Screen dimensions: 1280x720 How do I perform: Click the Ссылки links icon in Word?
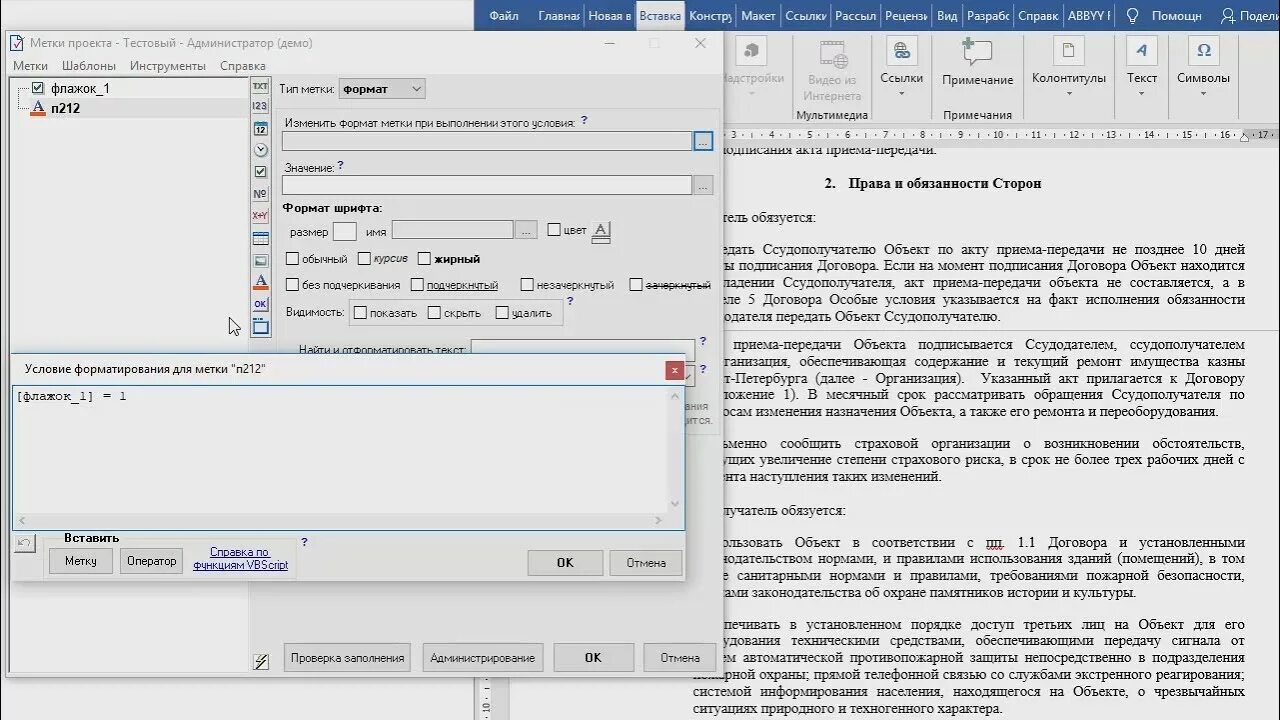click(x=901, y=51)
